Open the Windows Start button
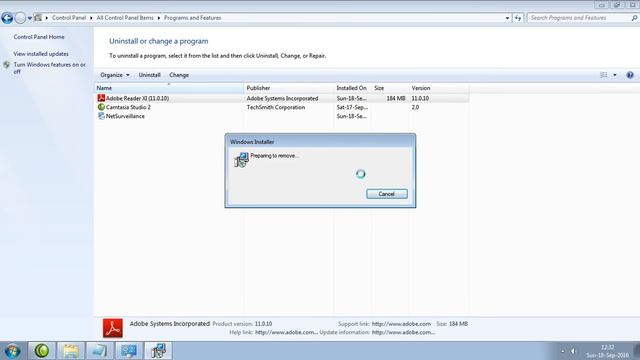 (x=12, y=351)
